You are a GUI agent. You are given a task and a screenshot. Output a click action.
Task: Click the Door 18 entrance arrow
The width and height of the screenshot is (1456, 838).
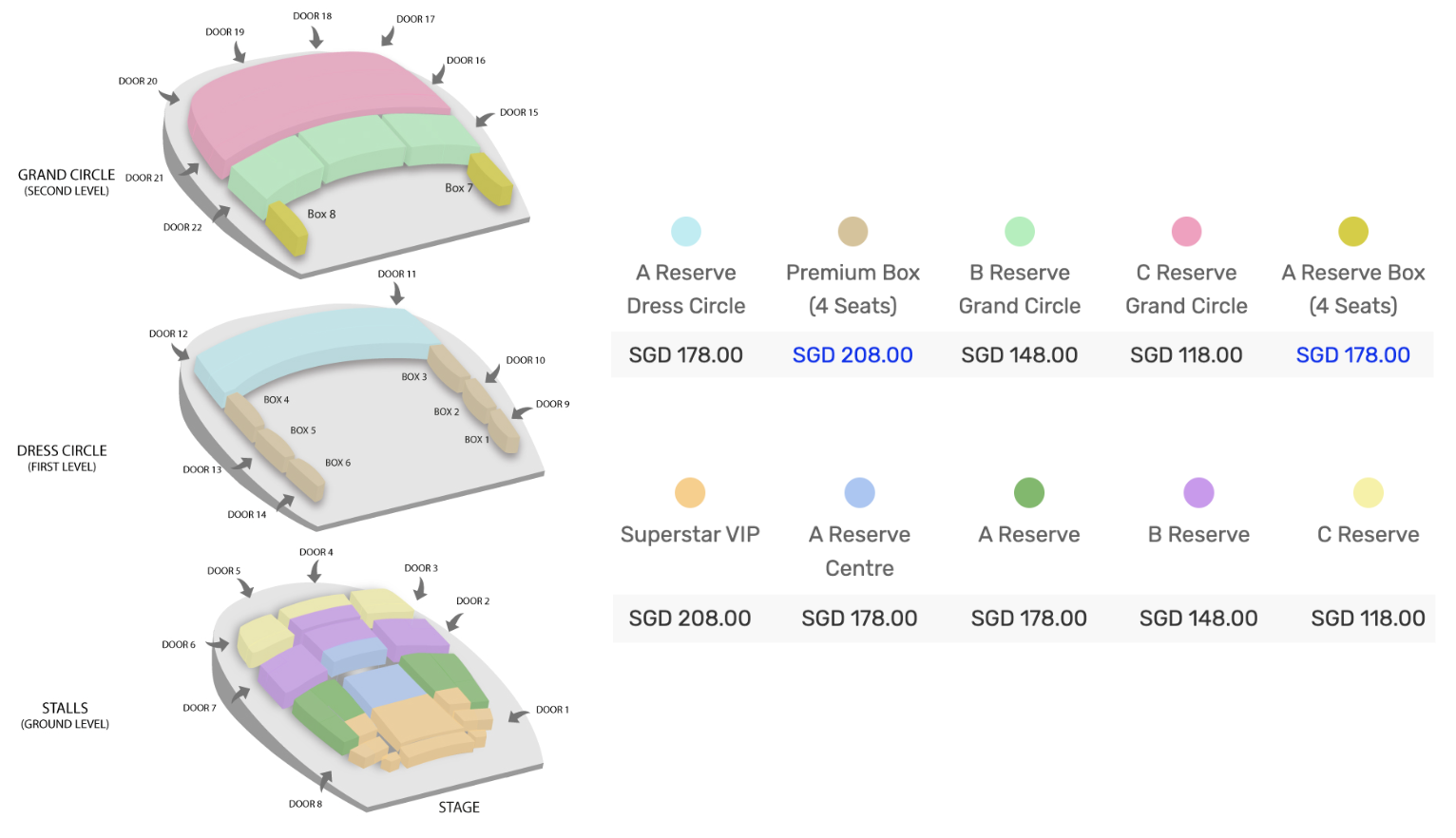pyautogui.click(x=316, y=37)
